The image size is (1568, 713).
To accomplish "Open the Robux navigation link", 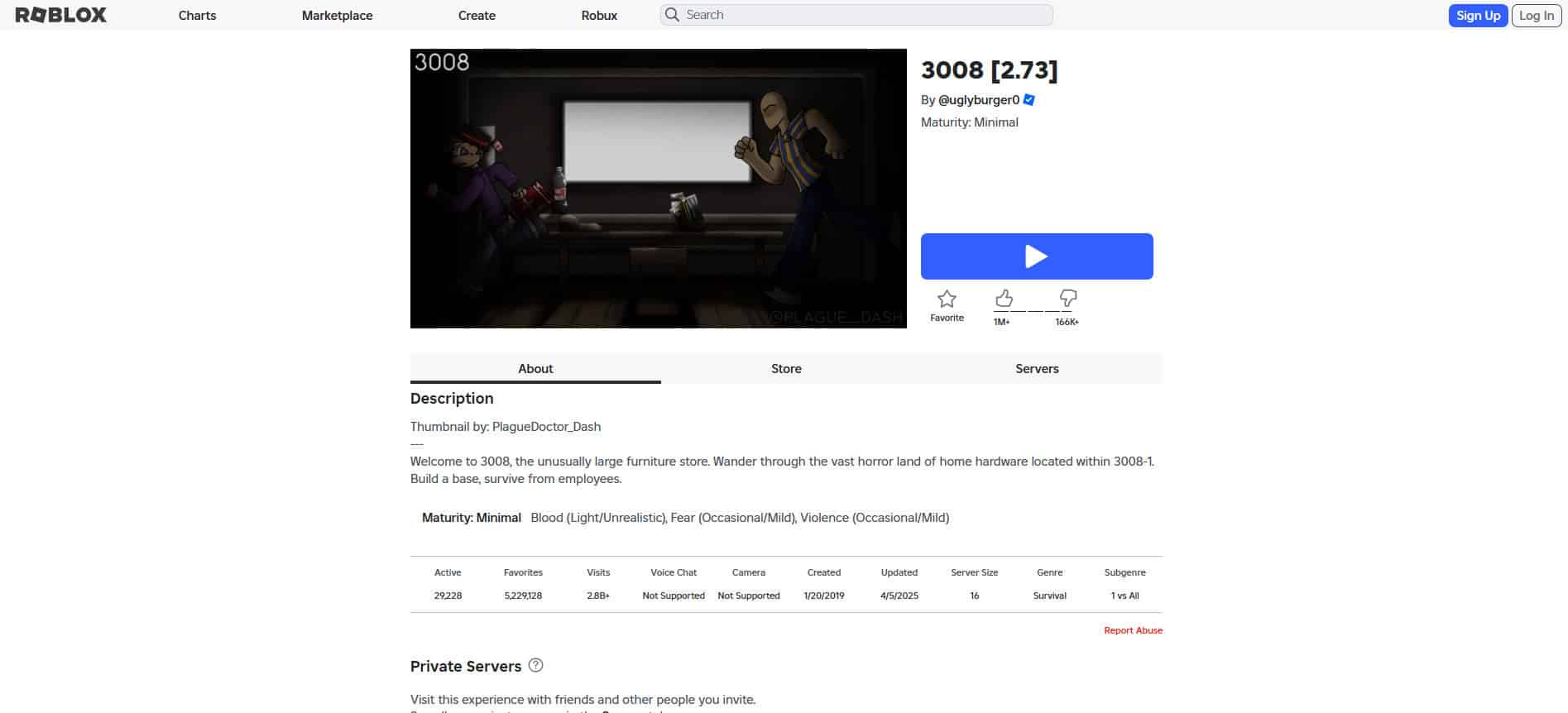I will pyautogui.click(x=599, y=16).
